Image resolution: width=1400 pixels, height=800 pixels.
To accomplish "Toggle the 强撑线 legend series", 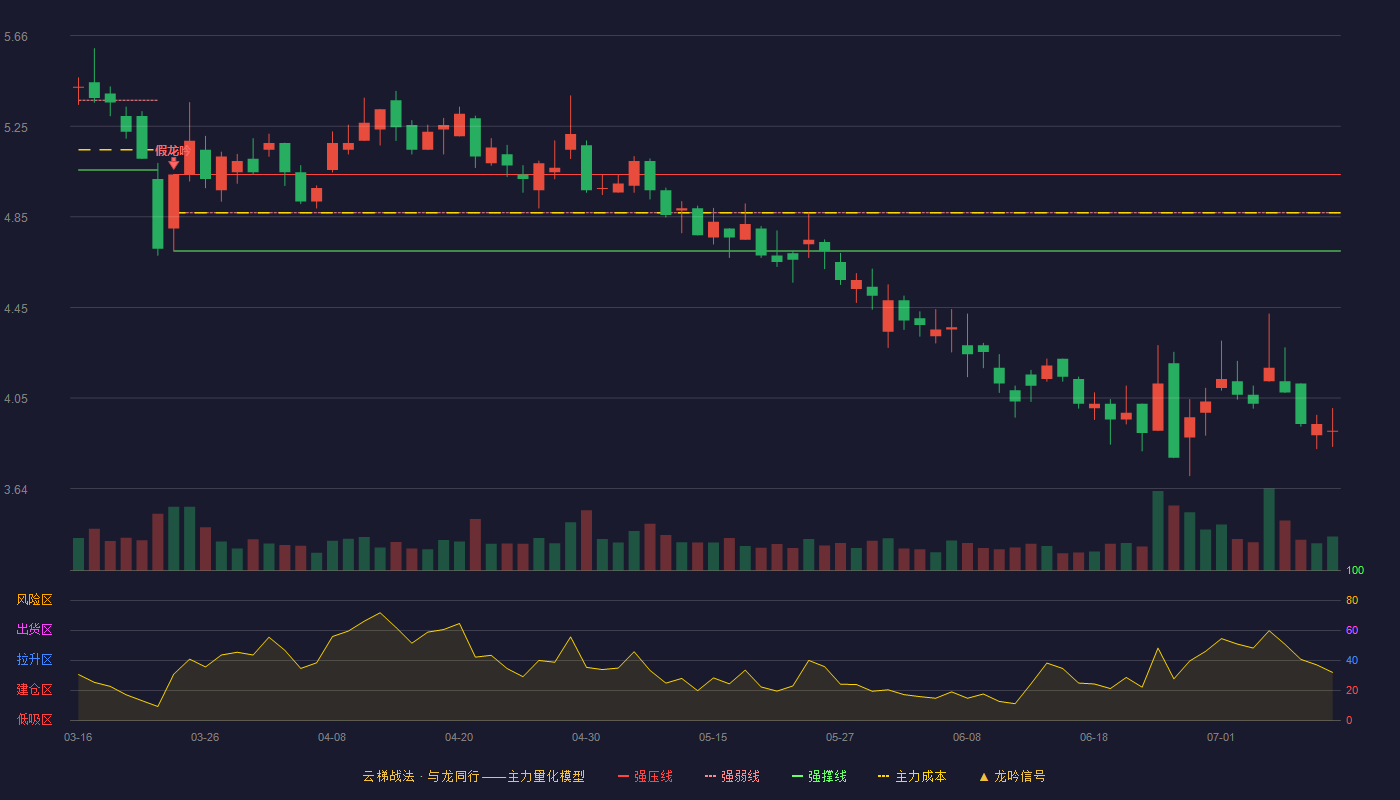I will tap(819, 776).
